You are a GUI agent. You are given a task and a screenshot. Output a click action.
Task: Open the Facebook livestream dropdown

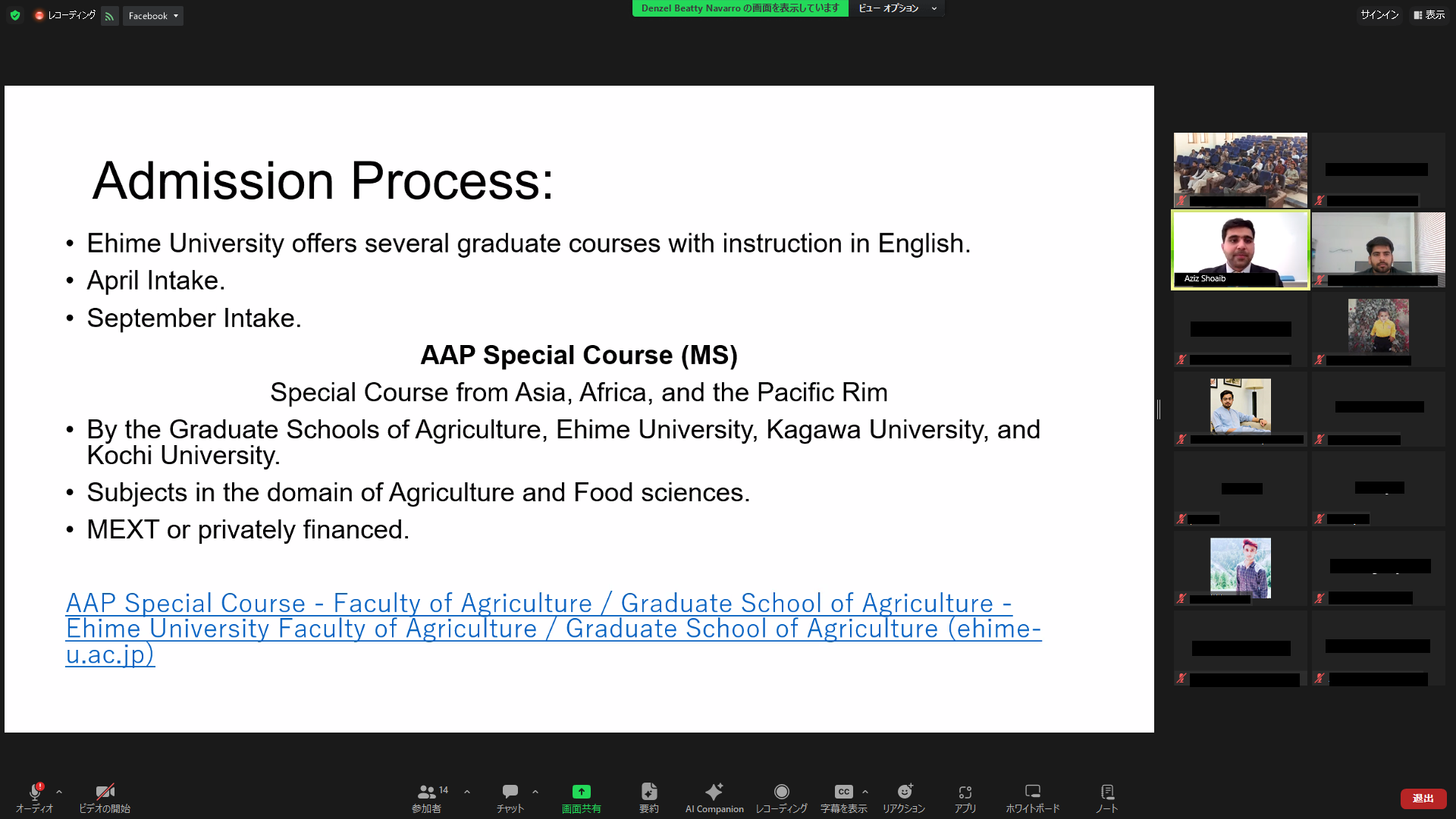[x=153, y=16]
